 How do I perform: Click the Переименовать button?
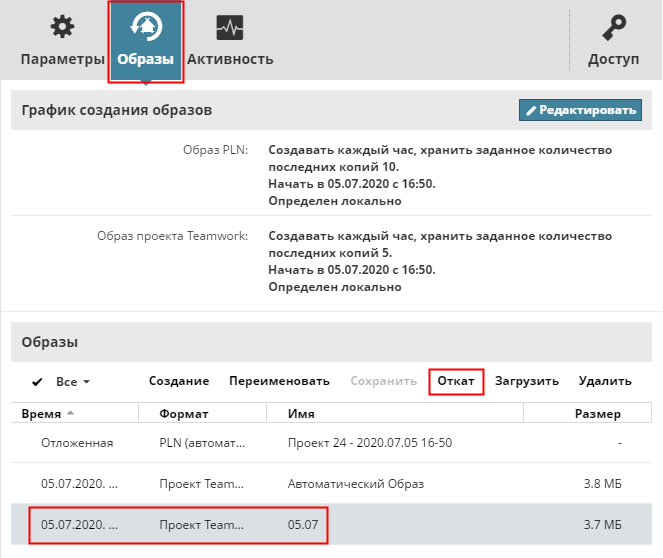(x=279, y=381)
